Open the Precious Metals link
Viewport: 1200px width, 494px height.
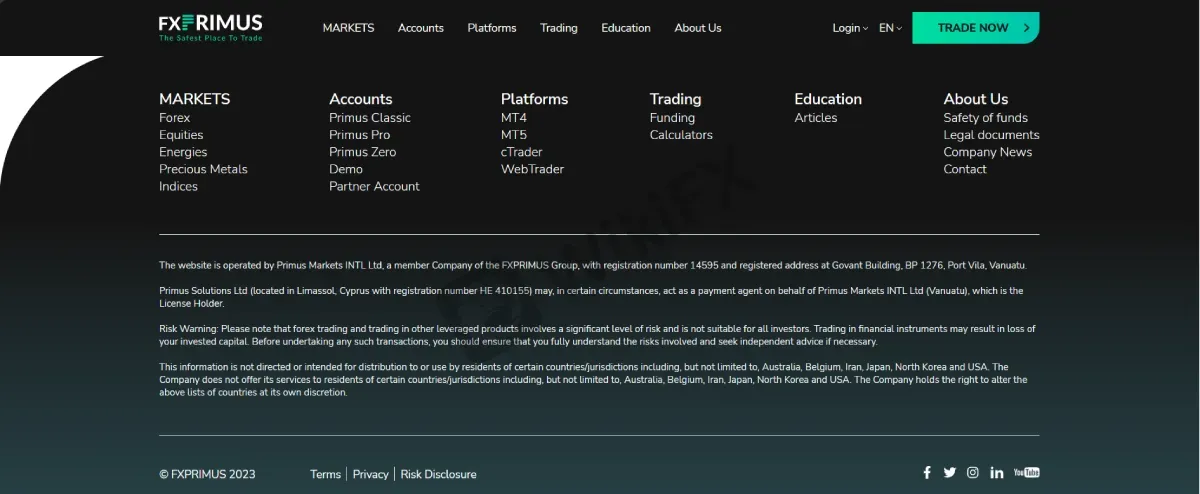click(x=203, y=169)
